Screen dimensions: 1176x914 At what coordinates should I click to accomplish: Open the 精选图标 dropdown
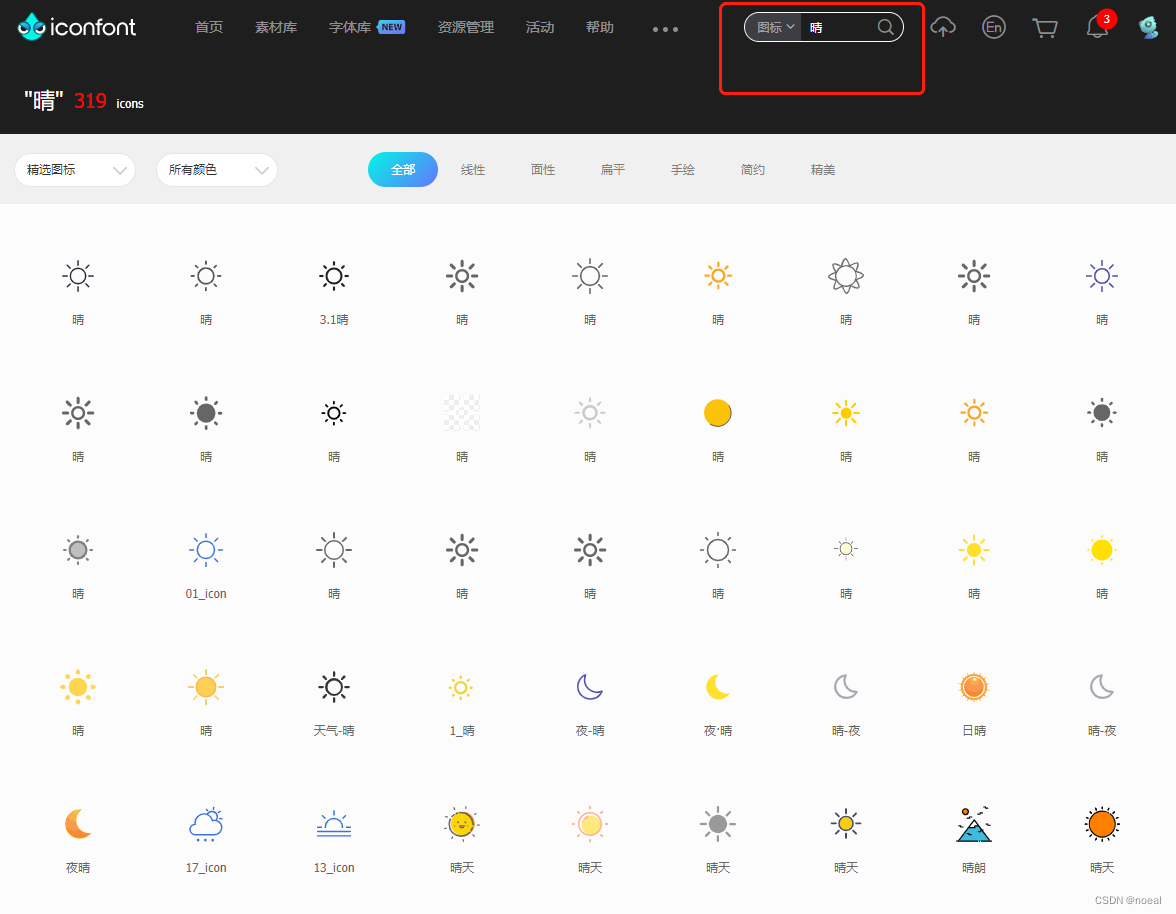(74, 170)
